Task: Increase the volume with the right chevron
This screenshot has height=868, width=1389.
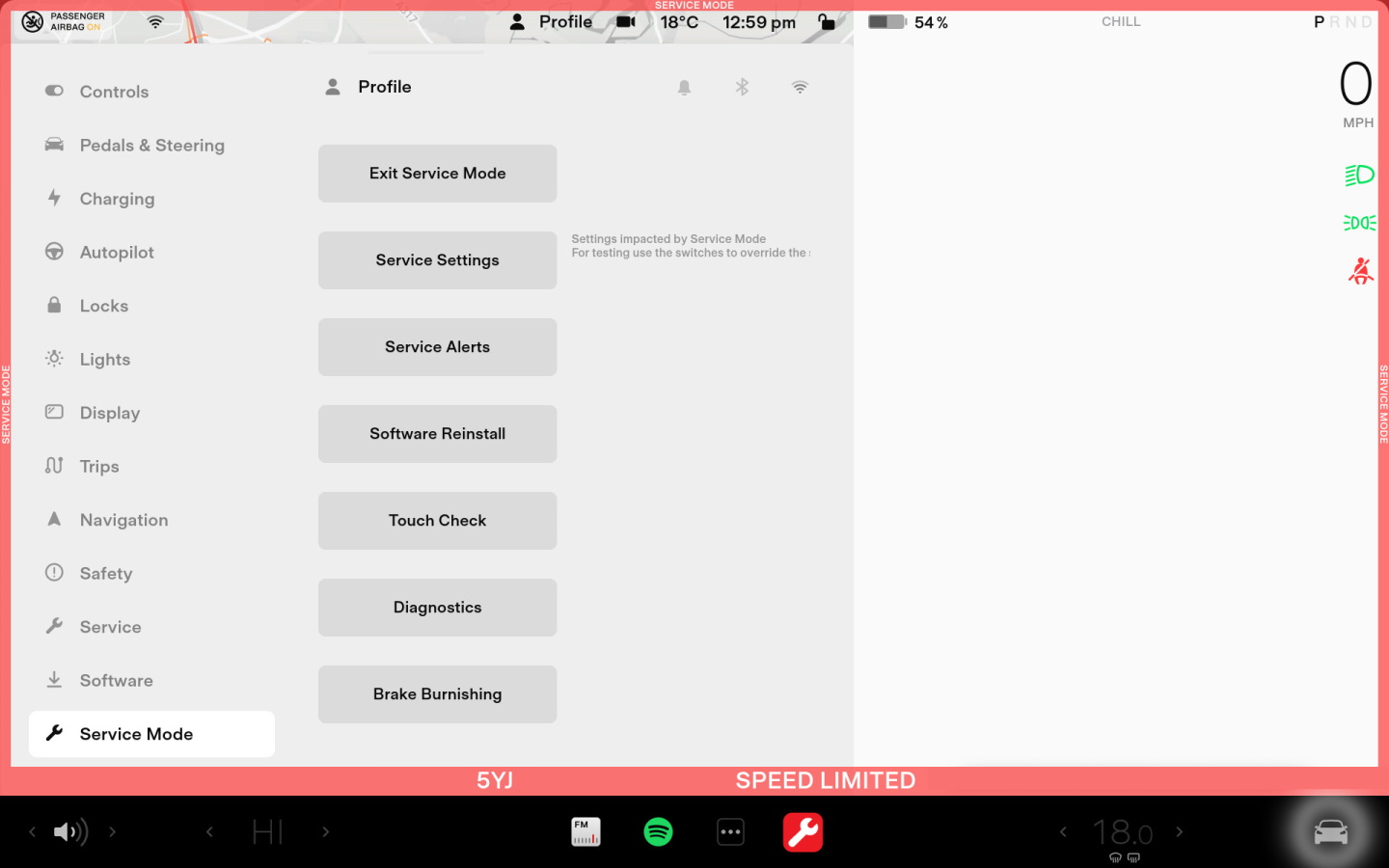Action: point(112,831)
